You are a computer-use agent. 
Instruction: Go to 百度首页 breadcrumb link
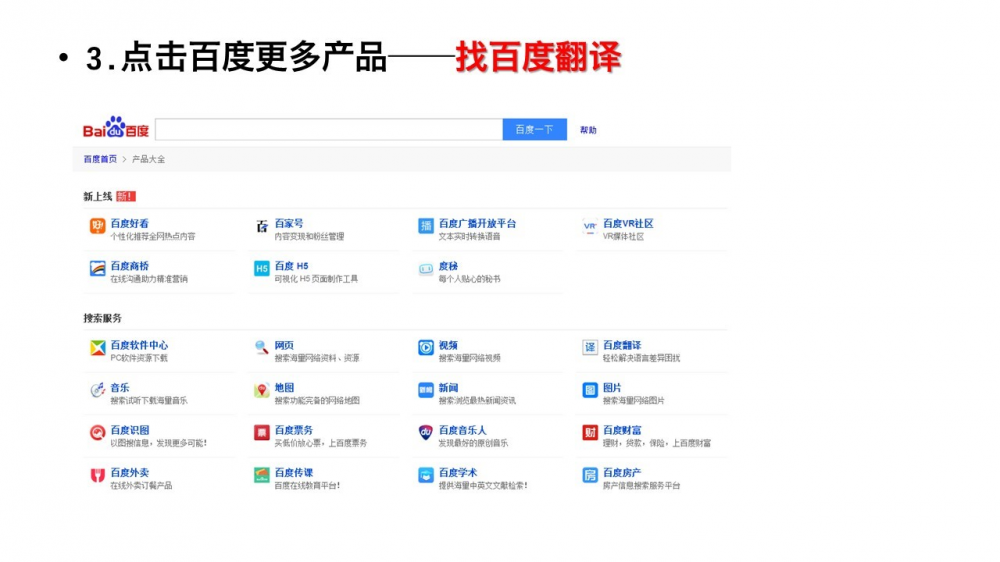100,159
